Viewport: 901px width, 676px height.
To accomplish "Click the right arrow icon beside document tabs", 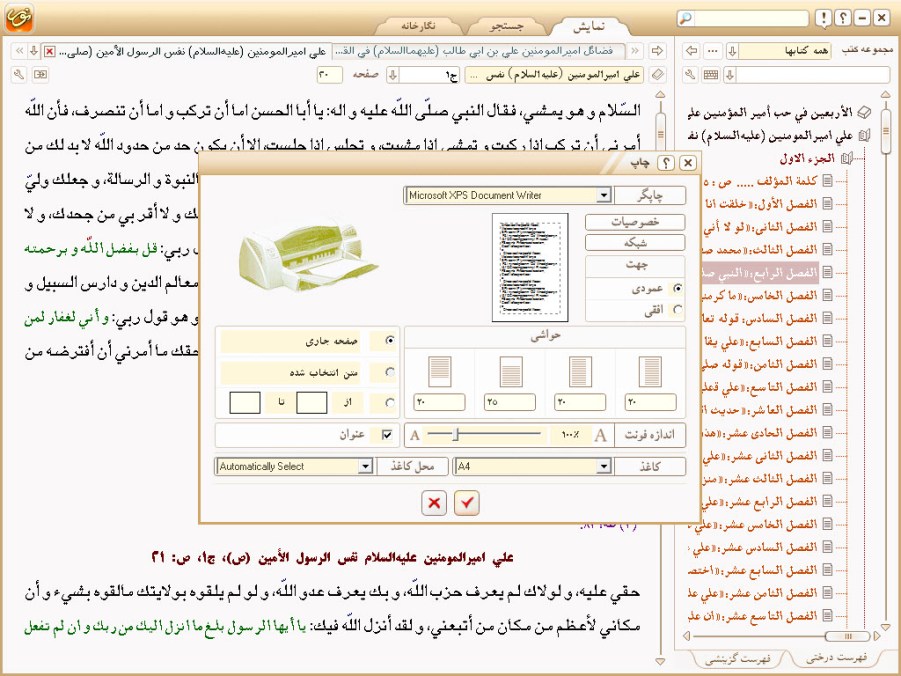I will [x=657, y=51].
